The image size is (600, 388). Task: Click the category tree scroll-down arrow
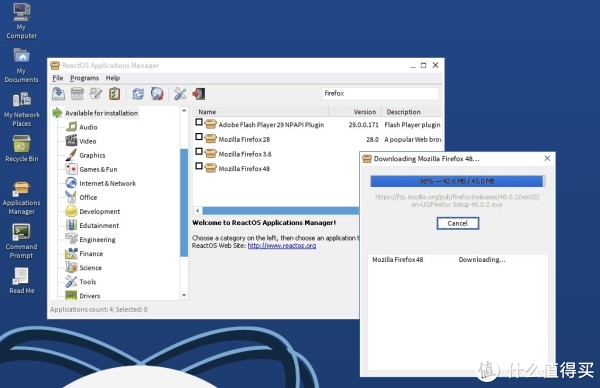(184, 295)
